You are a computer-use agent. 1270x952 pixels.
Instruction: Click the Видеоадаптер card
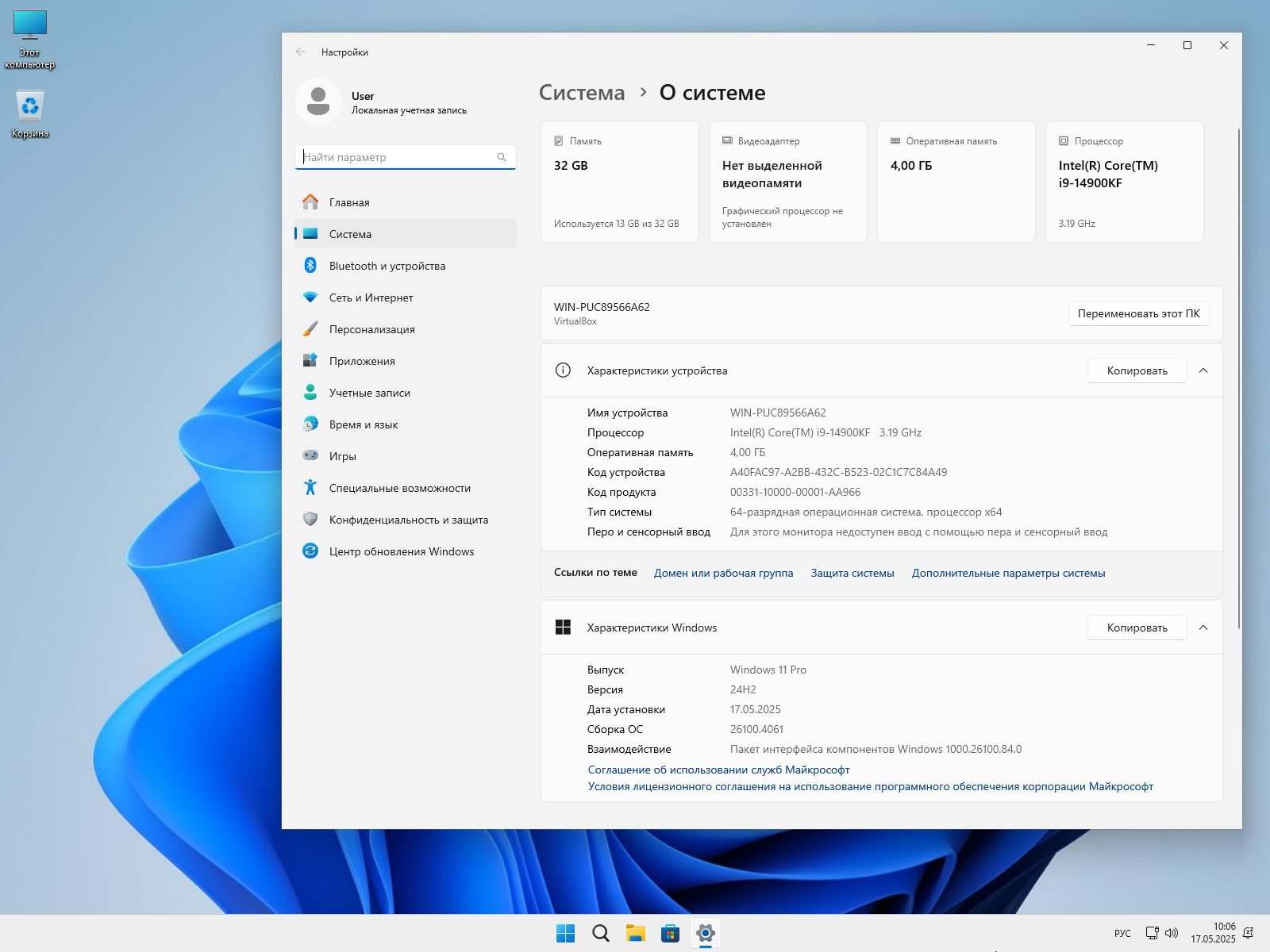coord(788,182)
